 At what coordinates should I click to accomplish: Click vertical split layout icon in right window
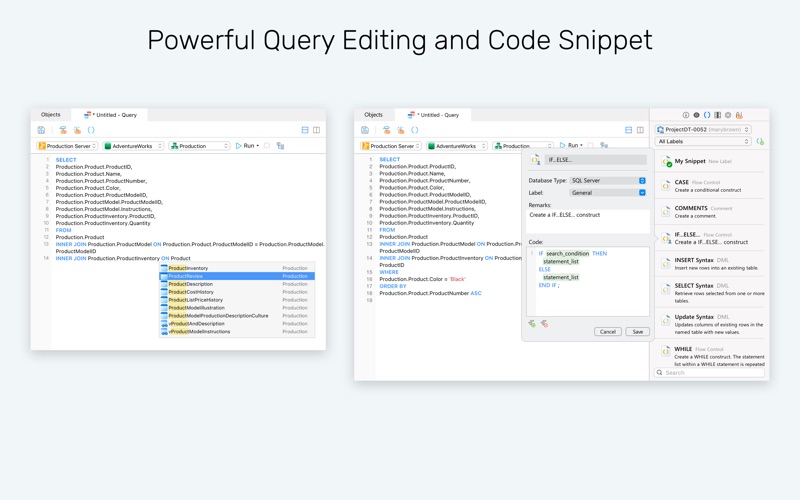tap(640, 130)
